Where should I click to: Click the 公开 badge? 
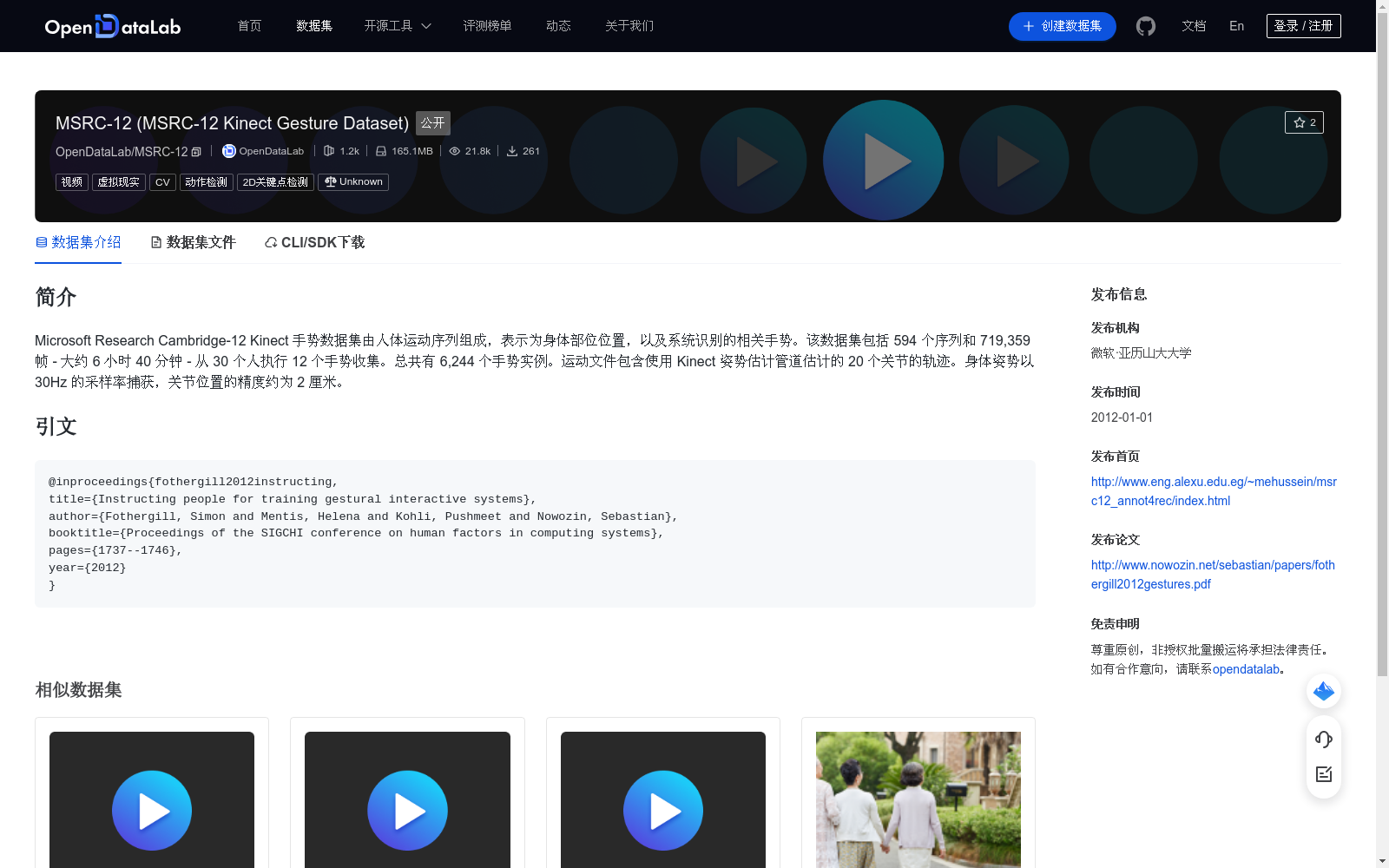click(x=433, y=123)
